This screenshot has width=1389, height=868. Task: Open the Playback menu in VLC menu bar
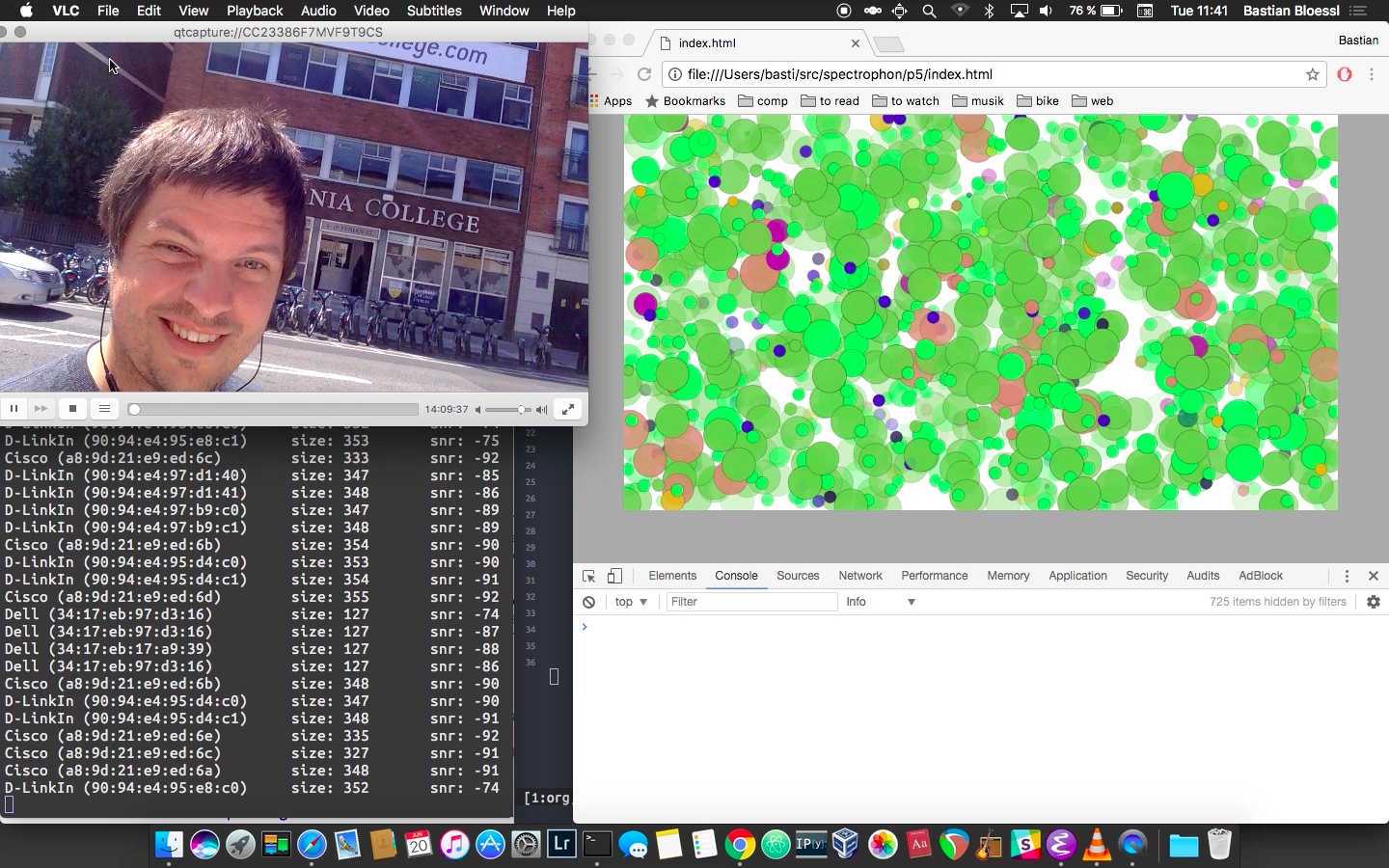pyautogui.click(x=255, y=11)
